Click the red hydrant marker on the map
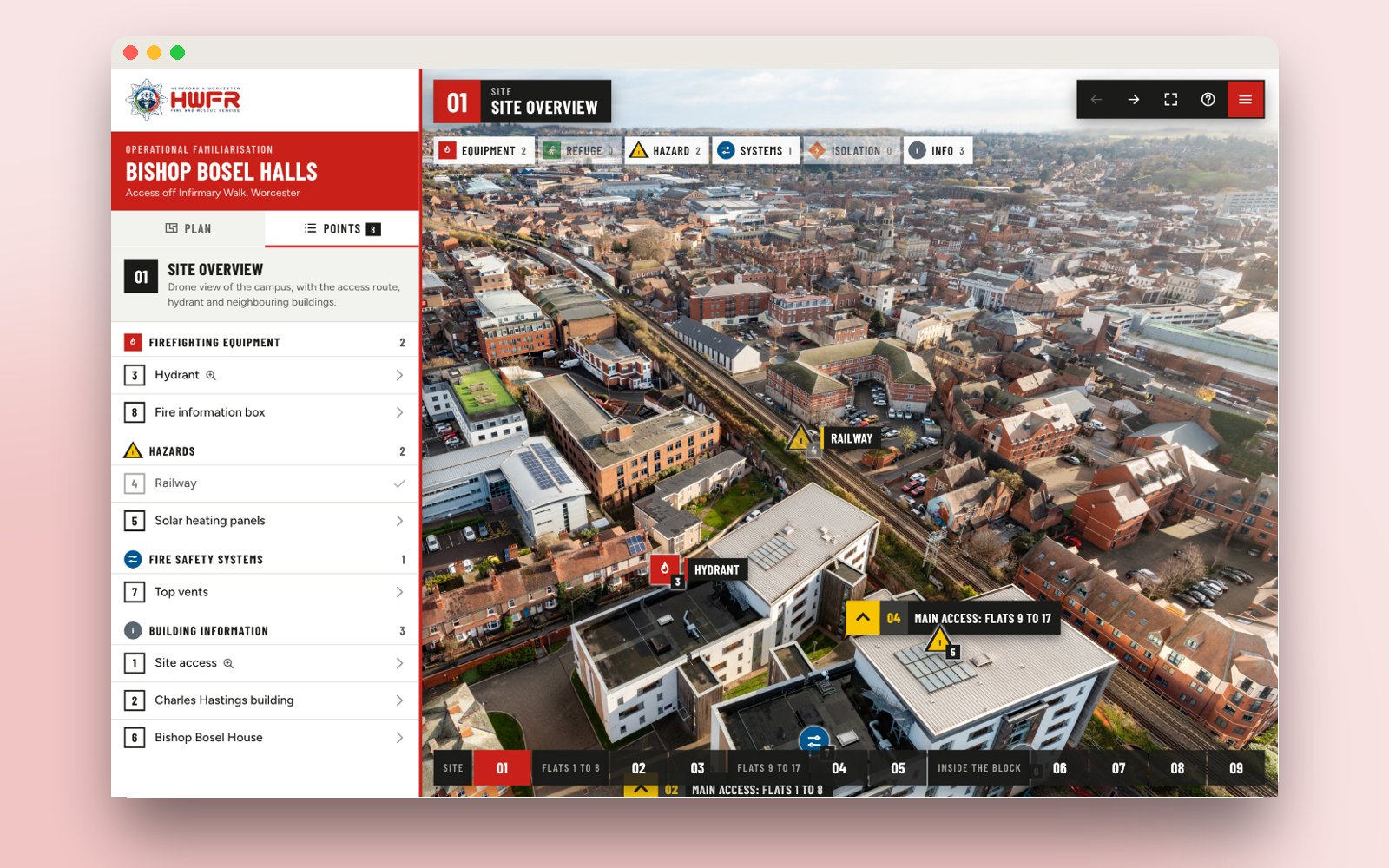This screenshot has height=868, width=1389. pyautogui.click(x=665, y=569)
